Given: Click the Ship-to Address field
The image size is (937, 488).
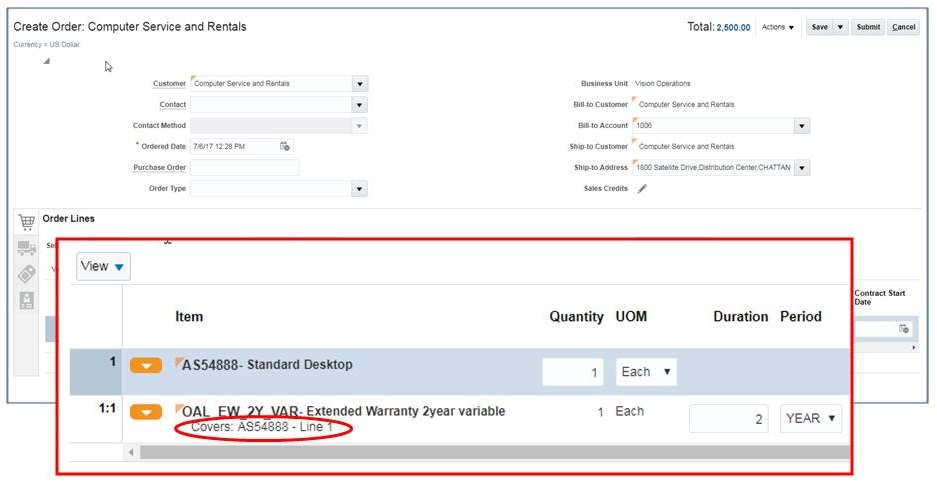Looking at the screenshot, I should tap(714, 168).
